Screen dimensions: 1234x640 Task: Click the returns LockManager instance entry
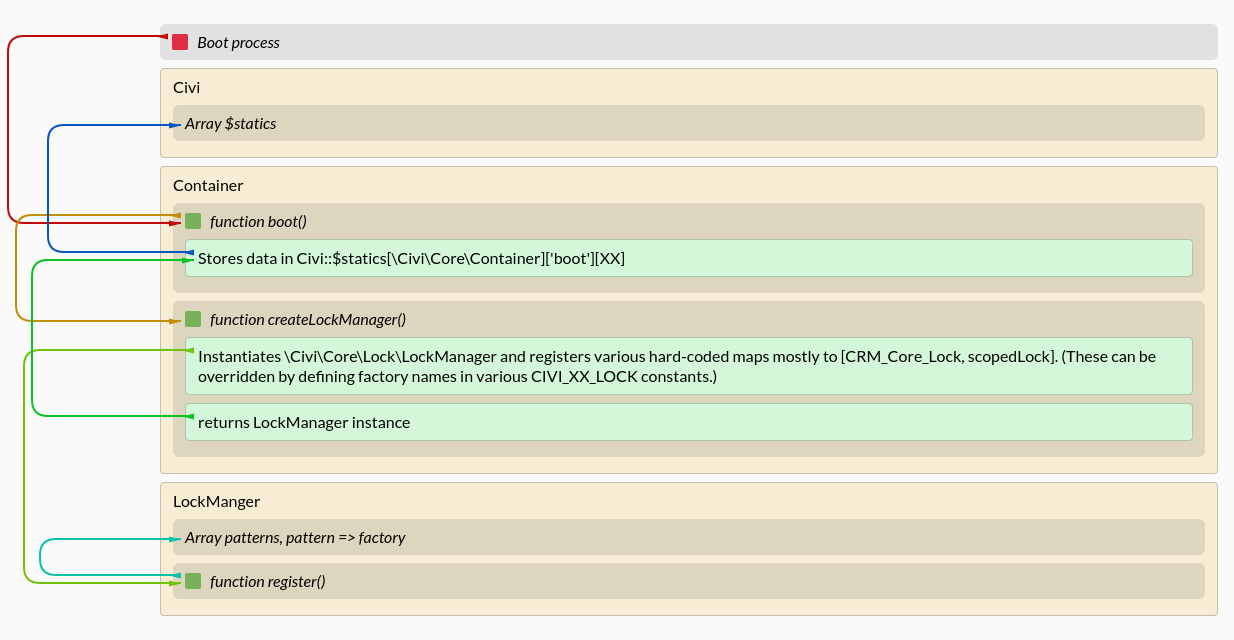pos(686,422)
